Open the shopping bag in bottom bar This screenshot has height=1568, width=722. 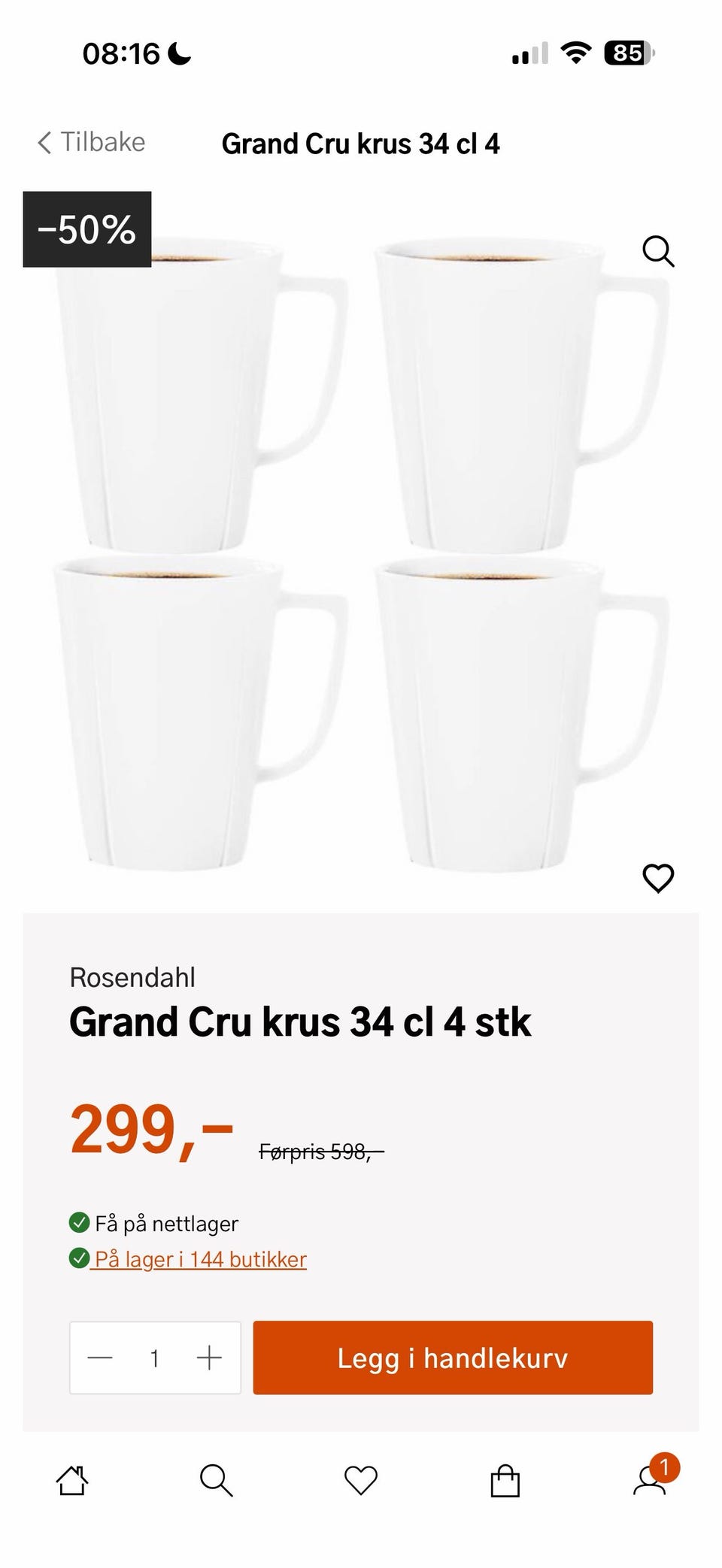click(x=505, y=1480)
